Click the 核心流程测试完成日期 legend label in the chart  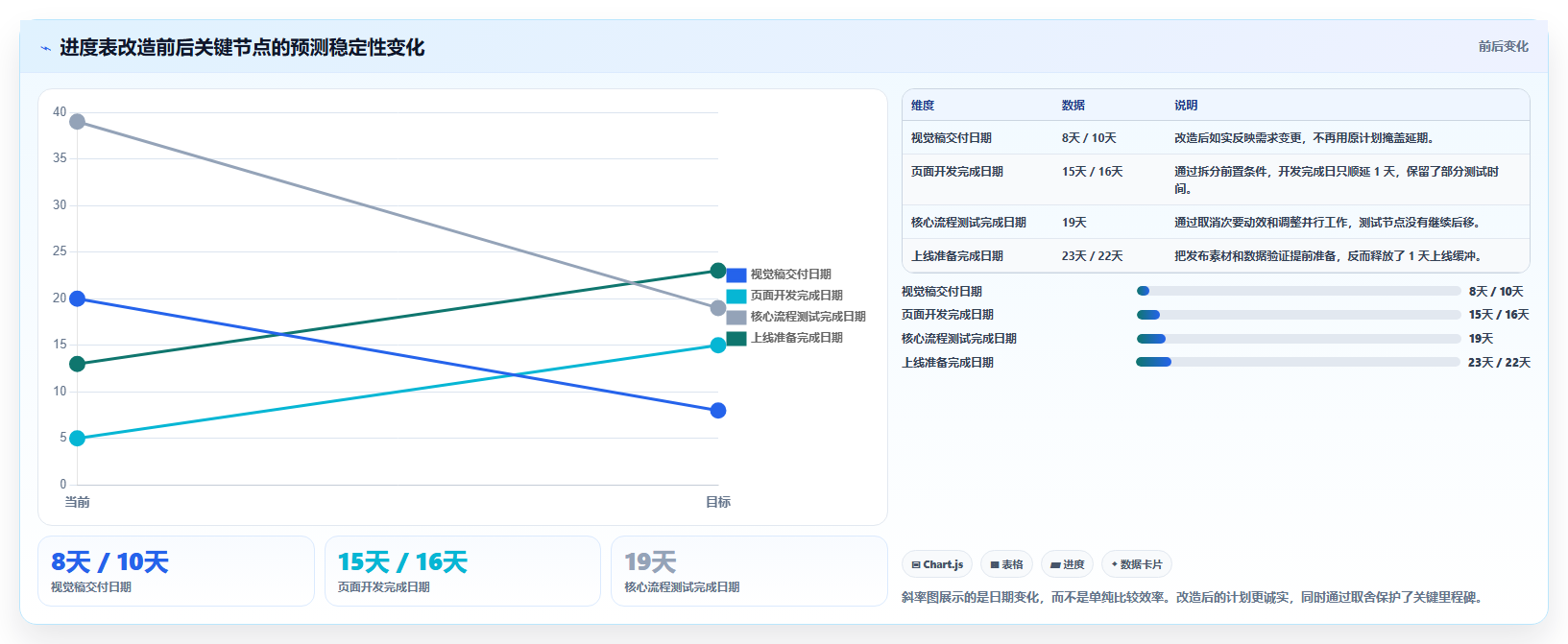click(x=808, y=317)
